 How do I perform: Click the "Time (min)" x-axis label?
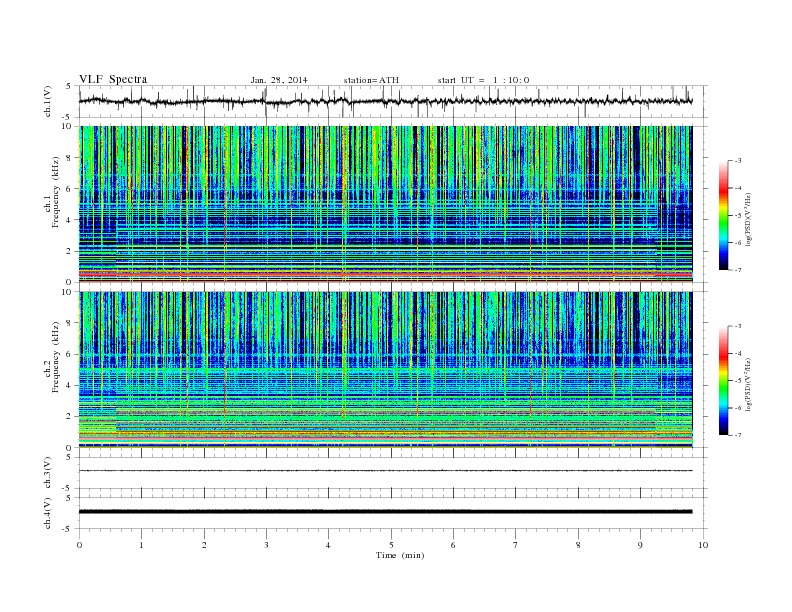tap(400, 555)
